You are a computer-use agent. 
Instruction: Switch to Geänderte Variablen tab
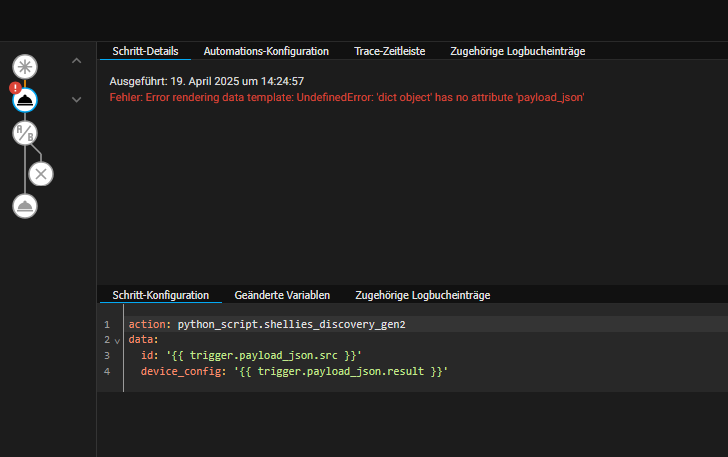click(x=282, y=296)
